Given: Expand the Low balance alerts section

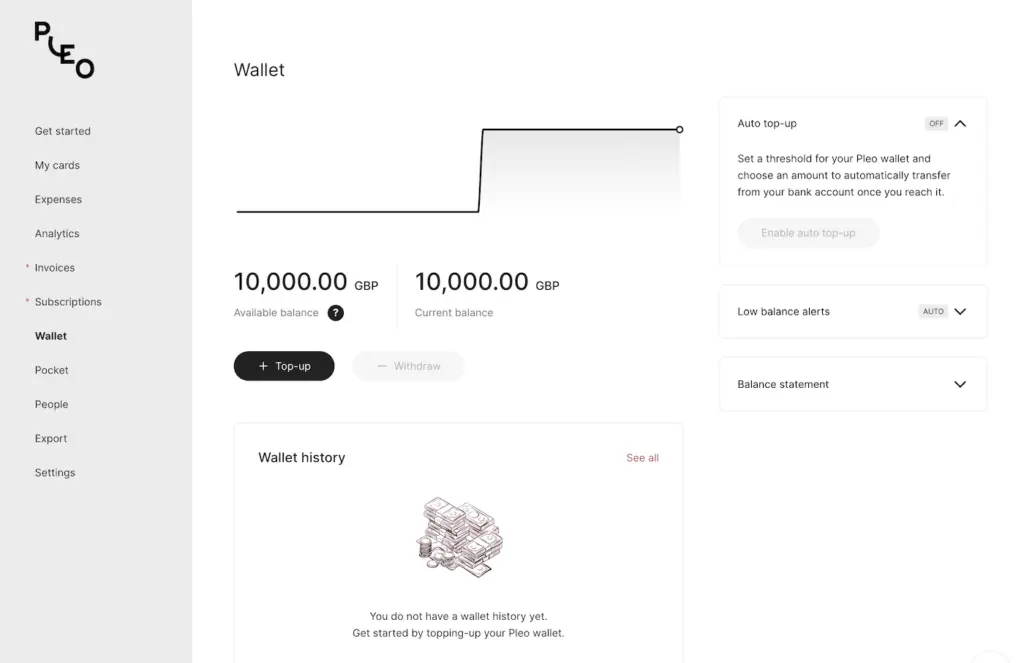Looking at the screenshot, I should (x=960, y=312).
